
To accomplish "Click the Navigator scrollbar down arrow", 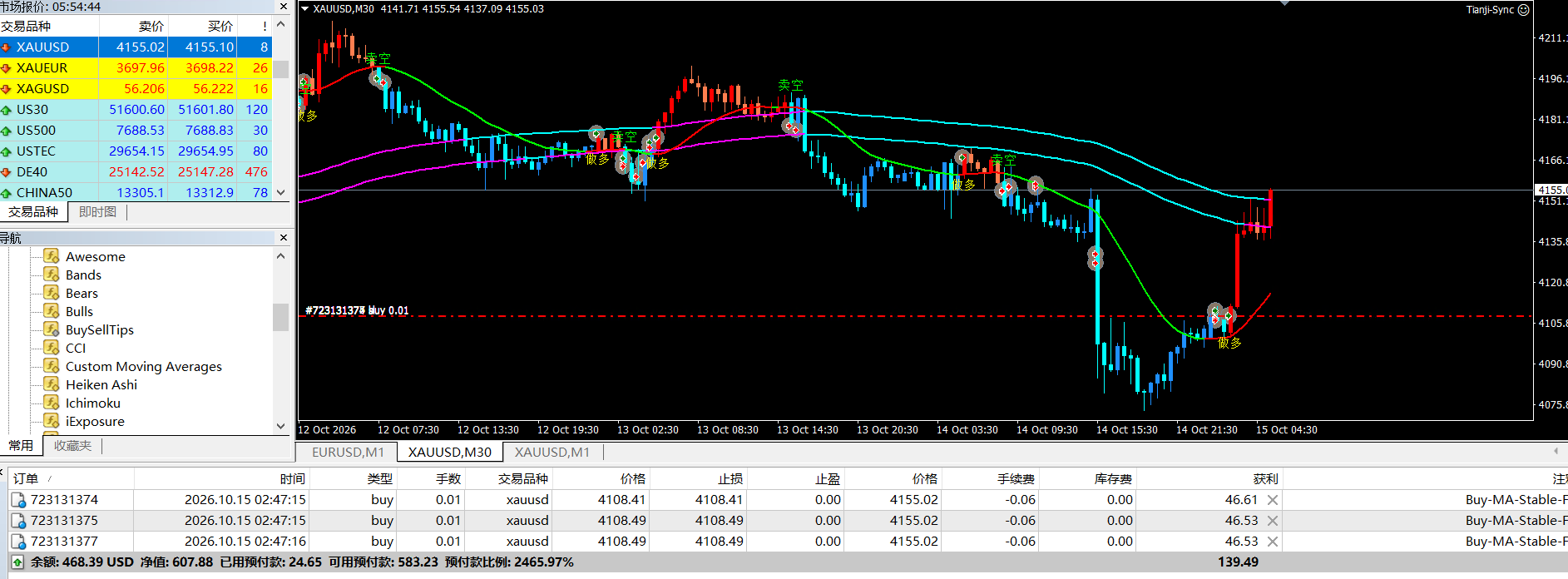I will pos(281,426).
